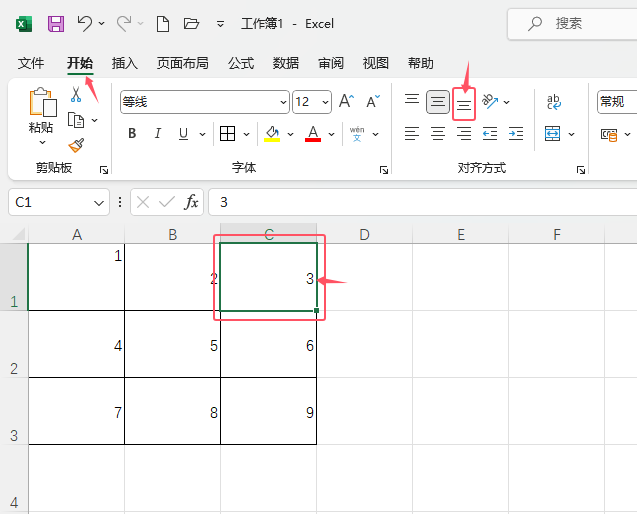The width and height of the screenshot is (637, 514).
Task: Click the 搜索 search box
Action: [573, 24]
